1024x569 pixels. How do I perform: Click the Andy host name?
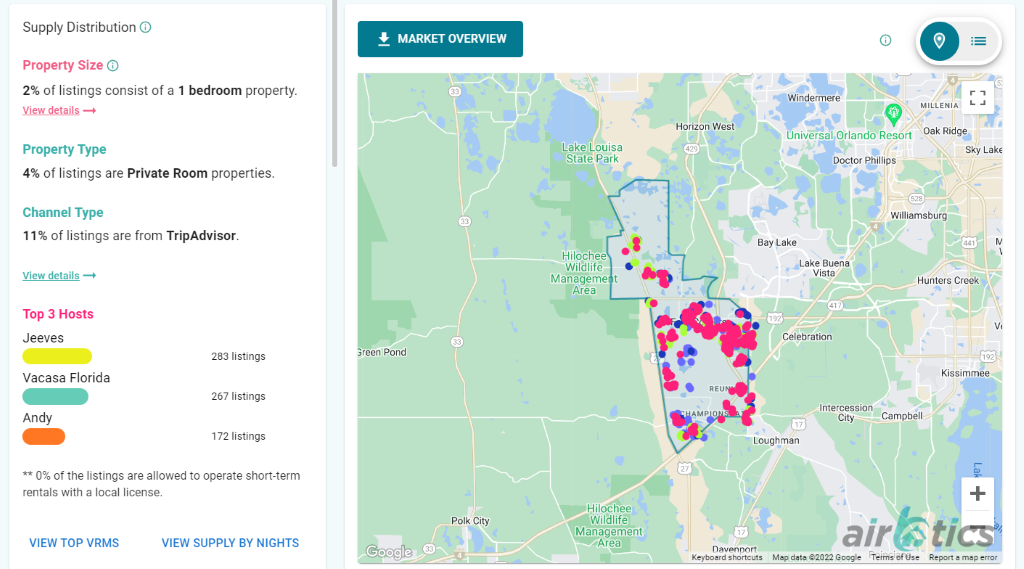pos(37,418)
